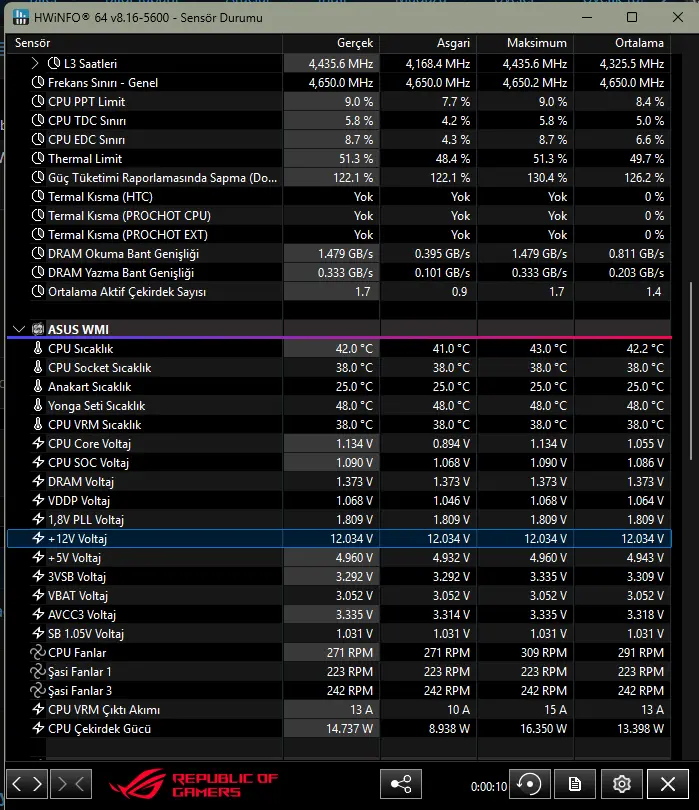Select the DRAM Yazma Bant Genişliği row
Viewport: 699px width, 810px height.
pyautogui.click(x=339, y=273)
